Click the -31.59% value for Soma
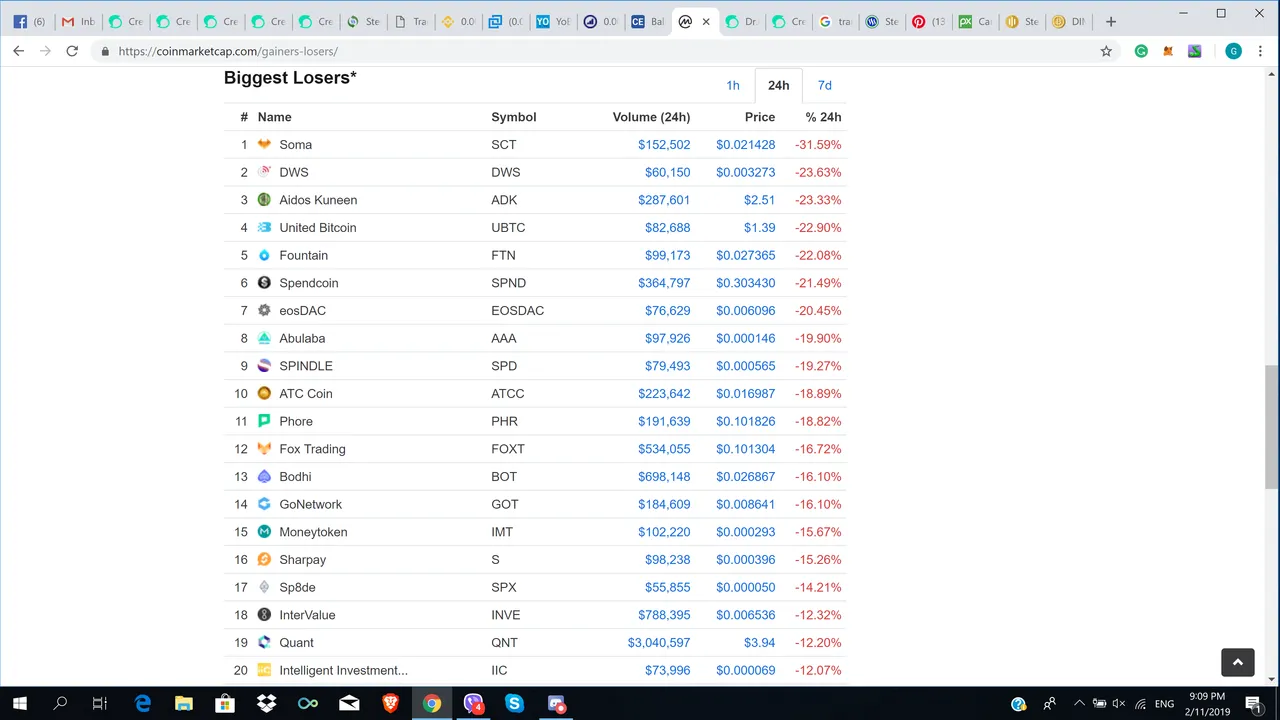1280x720 pixels. point(818,145)
